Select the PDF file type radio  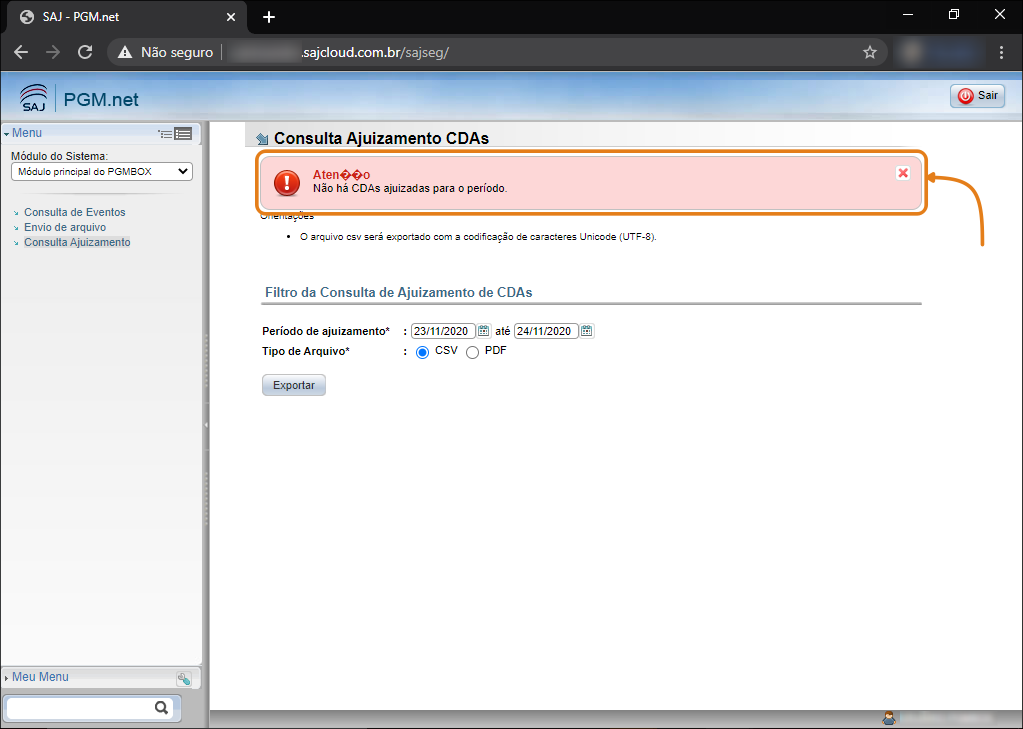click(472, 352)
